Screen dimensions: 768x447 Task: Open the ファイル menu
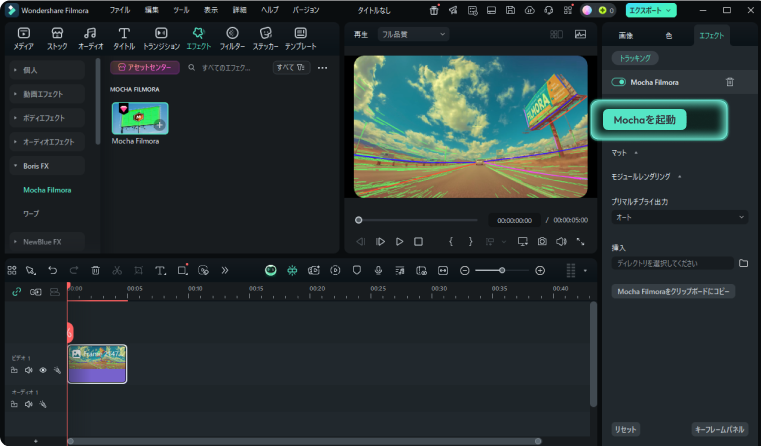(x=120, y=10)
